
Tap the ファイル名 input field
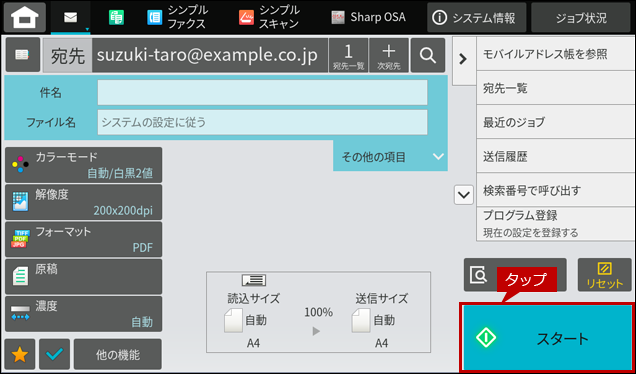pos(262,122)
